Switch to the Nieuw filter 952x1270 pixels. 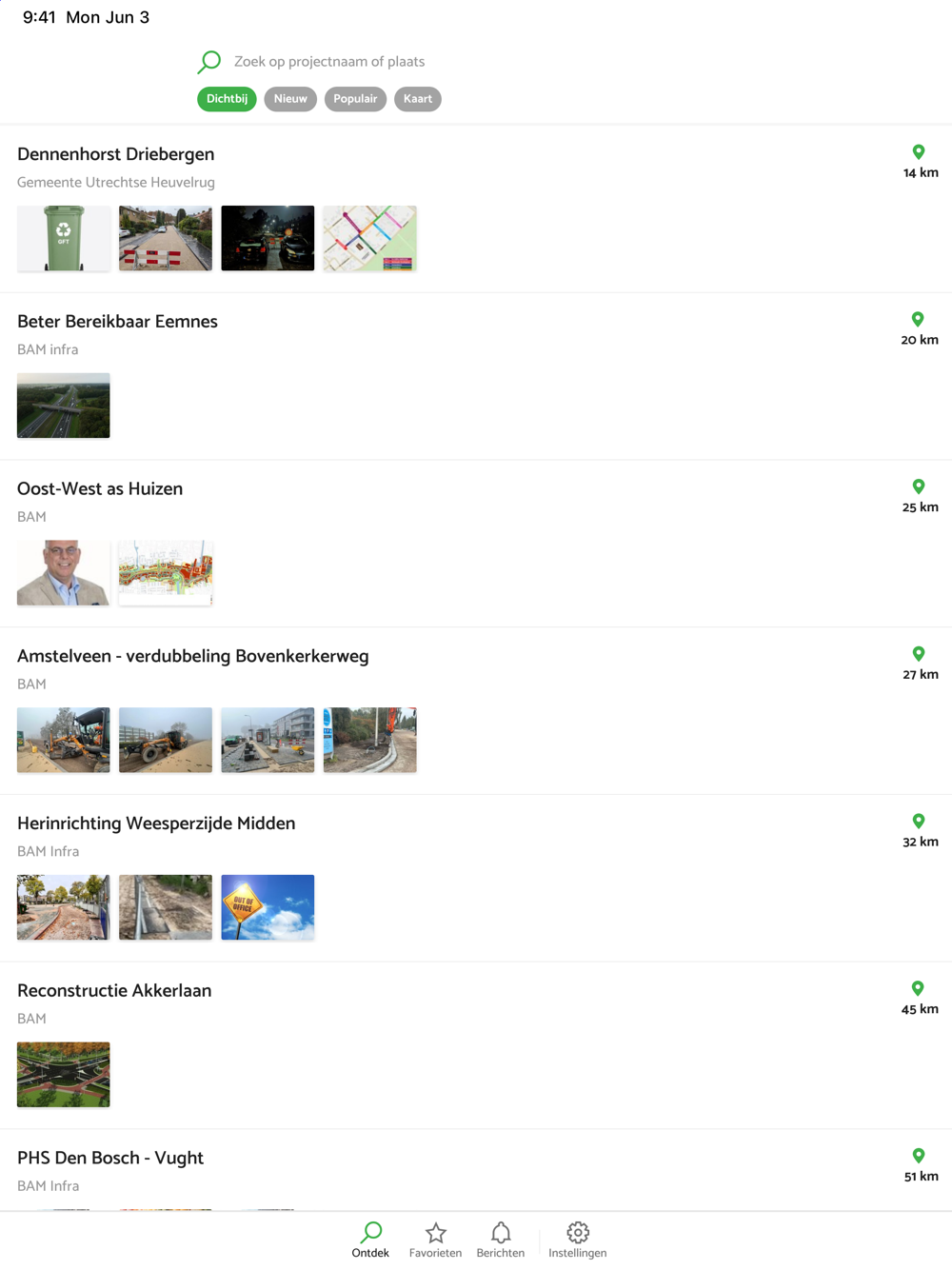coord(290,99)
